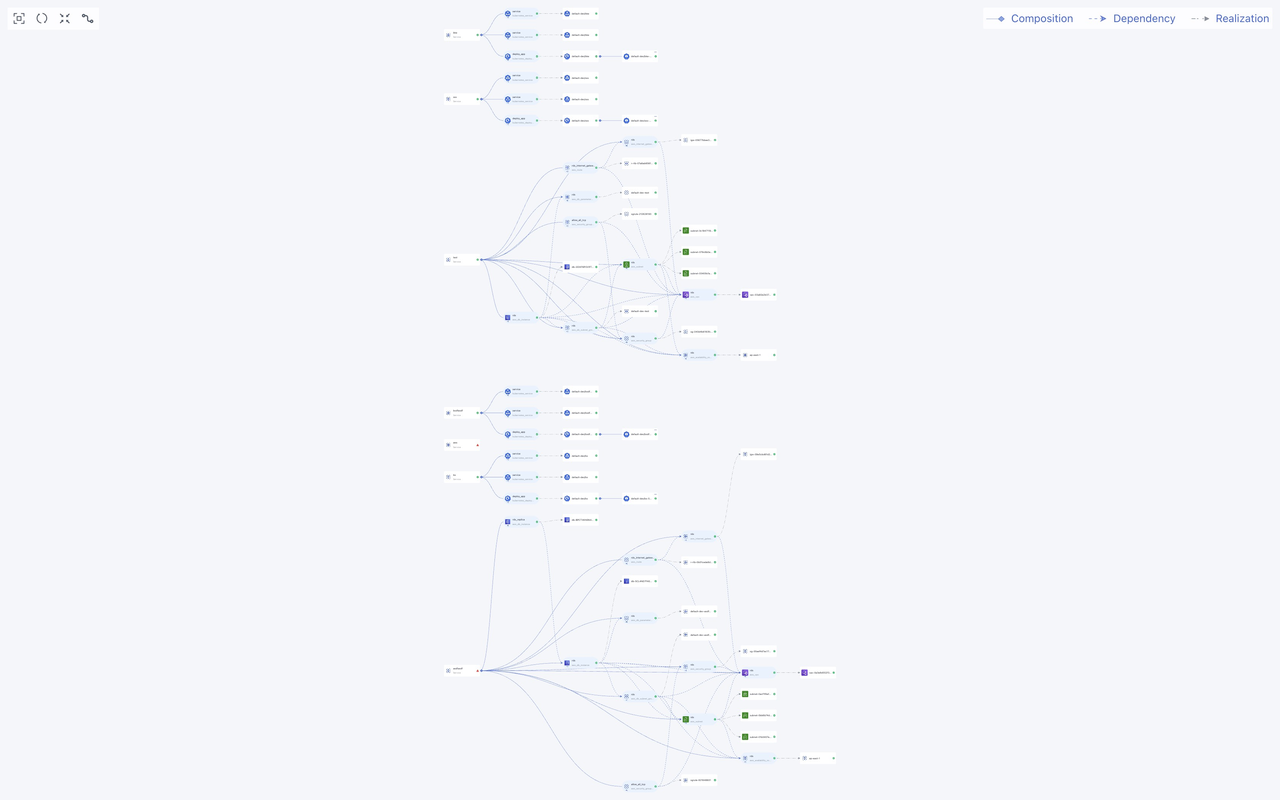Select ap-east-1 node in lower graph

(816, 758)
